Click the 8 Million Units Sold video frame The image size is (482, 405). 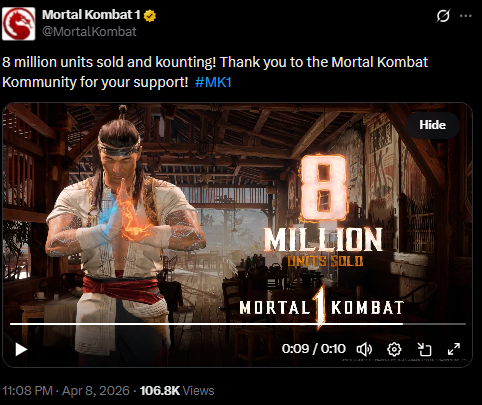pyautogui.click(x=238, y=235)
